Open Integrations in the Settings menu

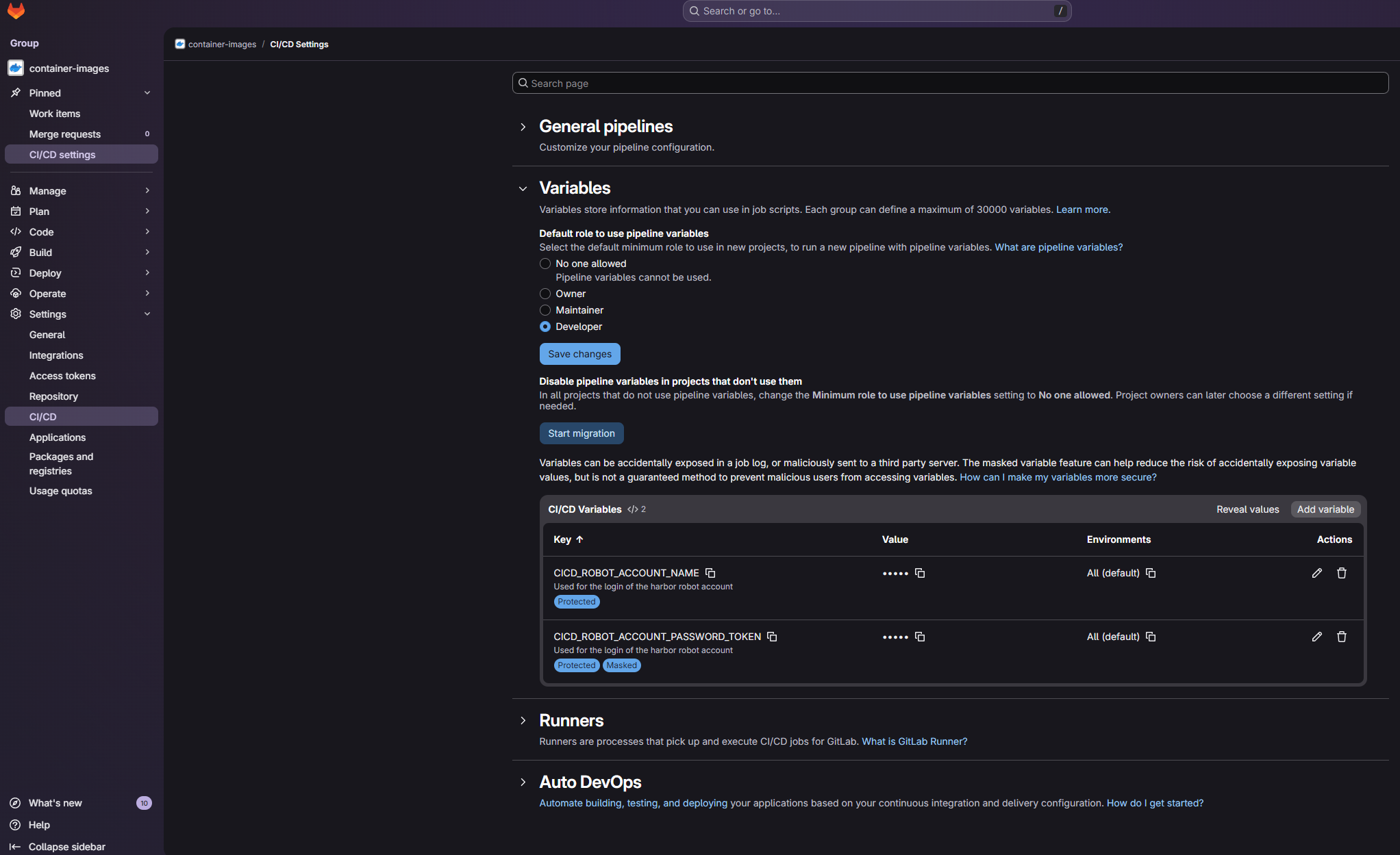56,355
